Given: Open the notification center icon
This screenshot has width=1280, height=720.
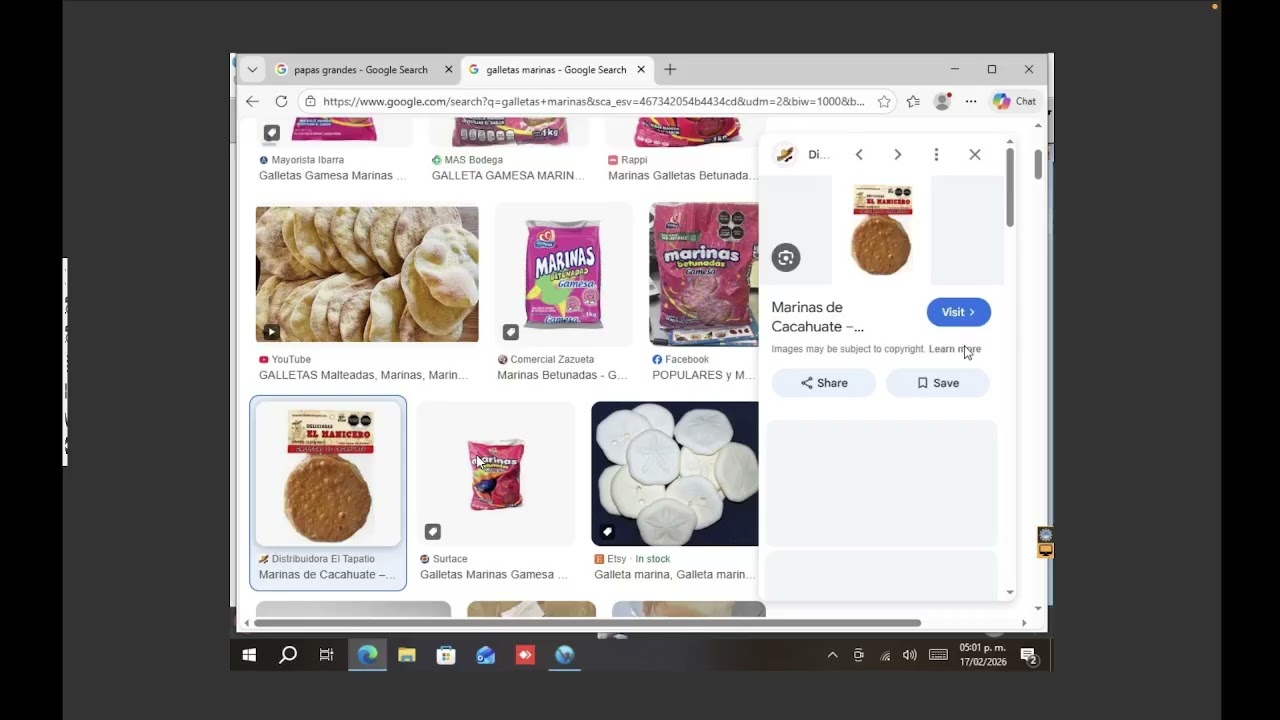Looking at the screenshot, I should tap(1029, 655).
